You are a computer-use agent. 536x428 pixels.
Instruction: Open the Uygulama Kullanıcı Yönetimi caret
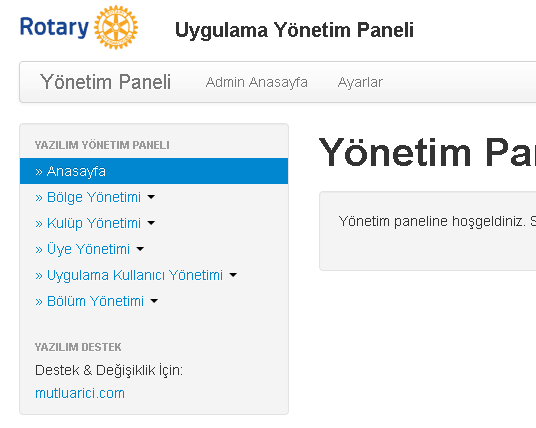click(x=233, y=275)
